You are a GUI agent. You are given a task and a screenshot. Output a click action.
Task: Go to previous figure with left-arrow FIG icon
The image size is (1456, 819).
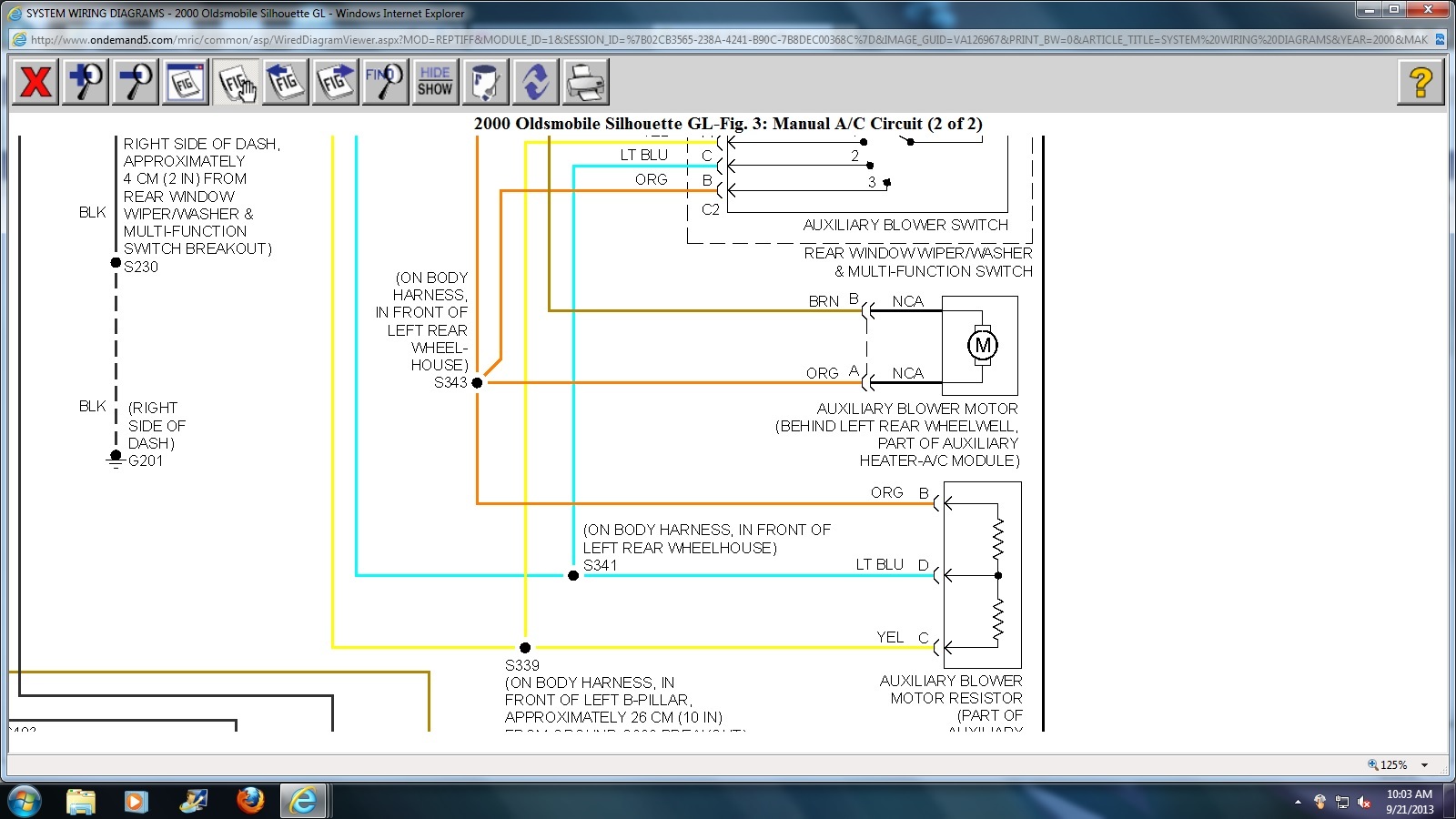point(286,82)
